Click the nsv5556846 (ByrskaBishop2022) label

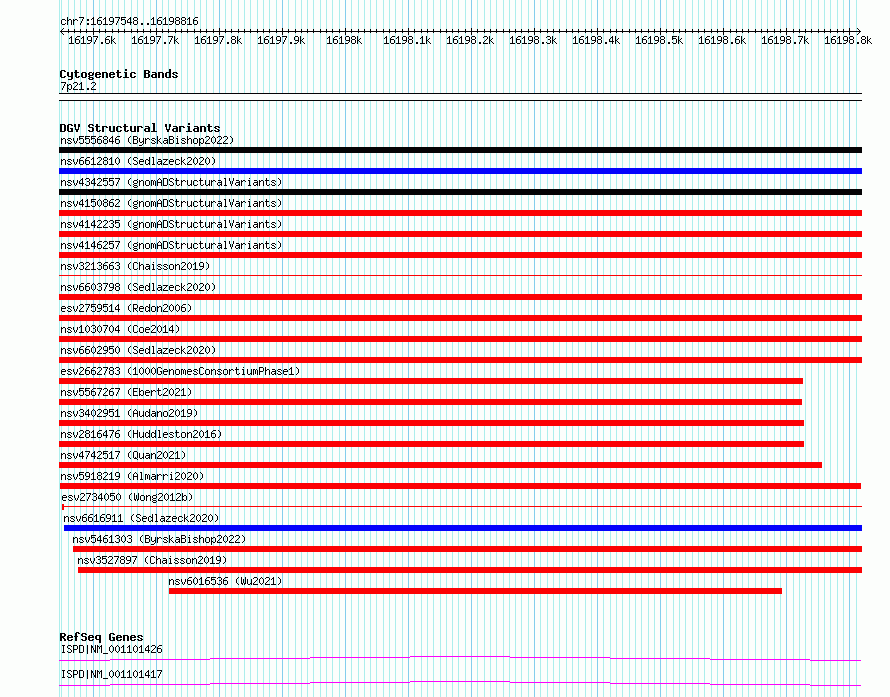point(147,140)
